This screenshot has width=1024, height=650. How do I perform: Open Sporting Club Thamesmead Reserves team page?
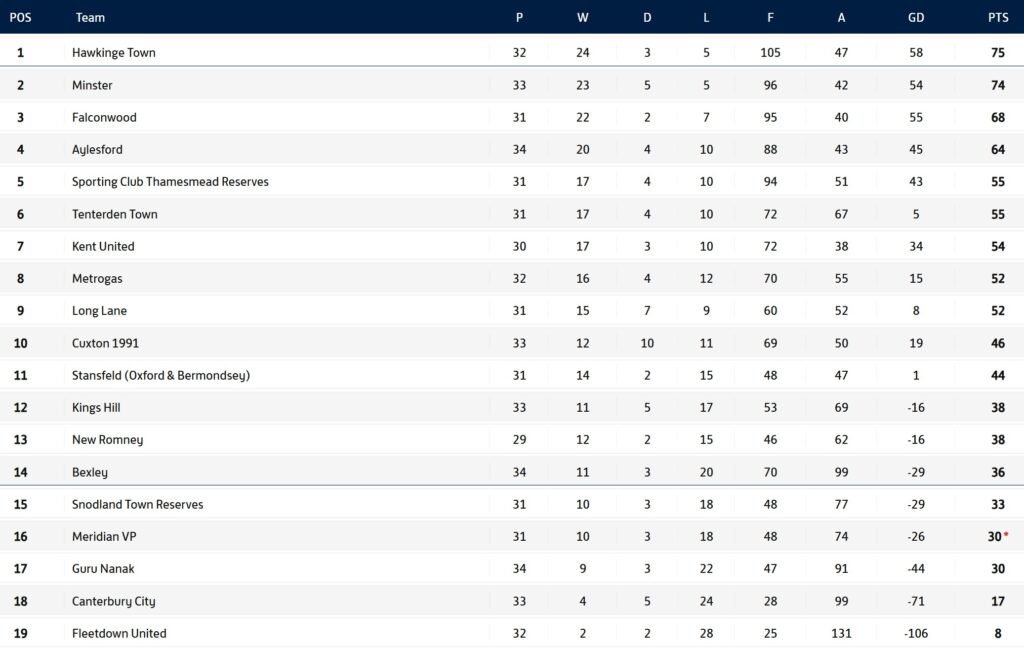pos(170,182)
